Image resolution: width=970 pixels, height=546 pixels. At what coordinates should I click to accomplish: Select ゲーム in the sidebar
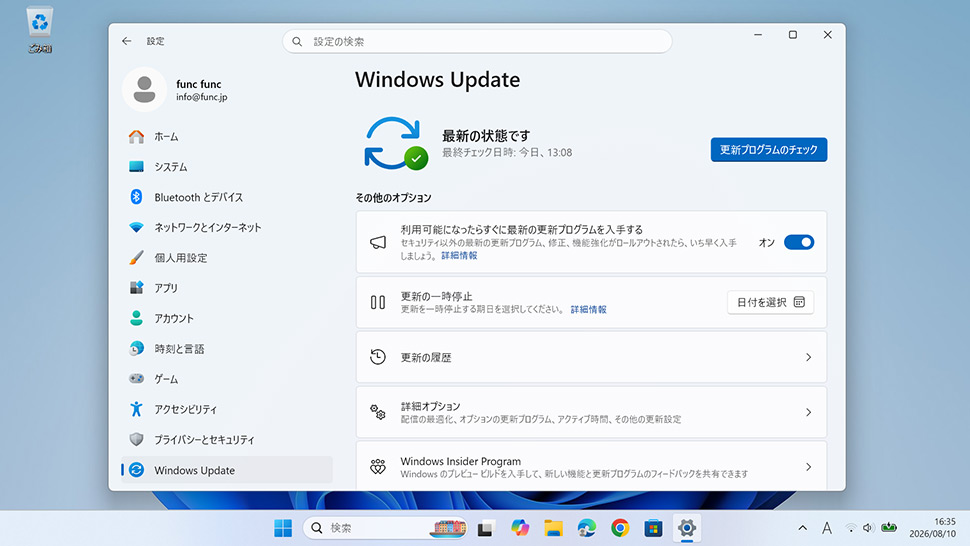pyautogui.click(x=227, y=379)
